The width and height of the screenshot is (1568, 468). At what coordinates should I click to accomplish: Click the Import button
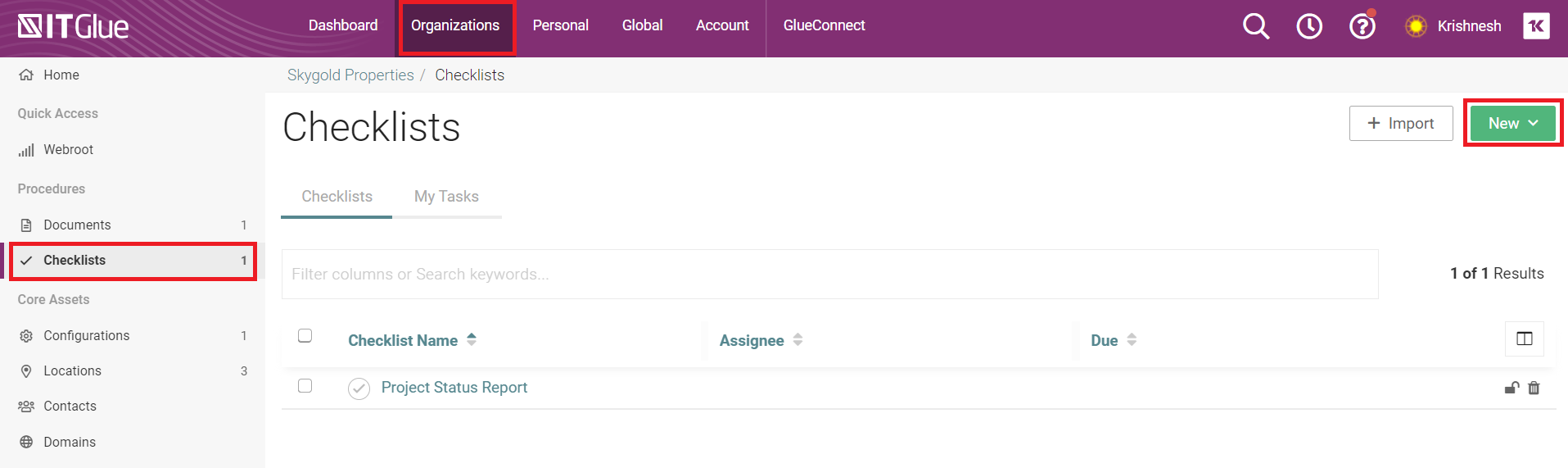[x=1400, y=123]
